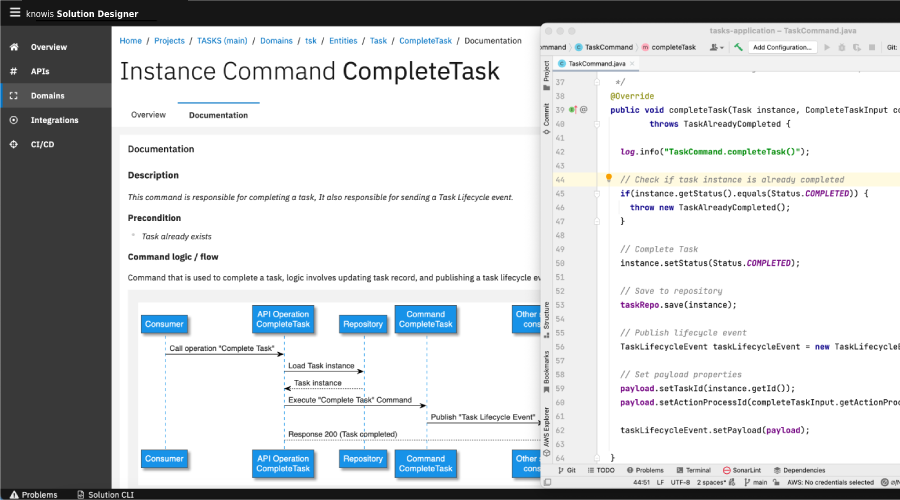This screenshot has height=500, width=900.
Task: Click line number 50 in editor gutter
Action: (560, 263)
